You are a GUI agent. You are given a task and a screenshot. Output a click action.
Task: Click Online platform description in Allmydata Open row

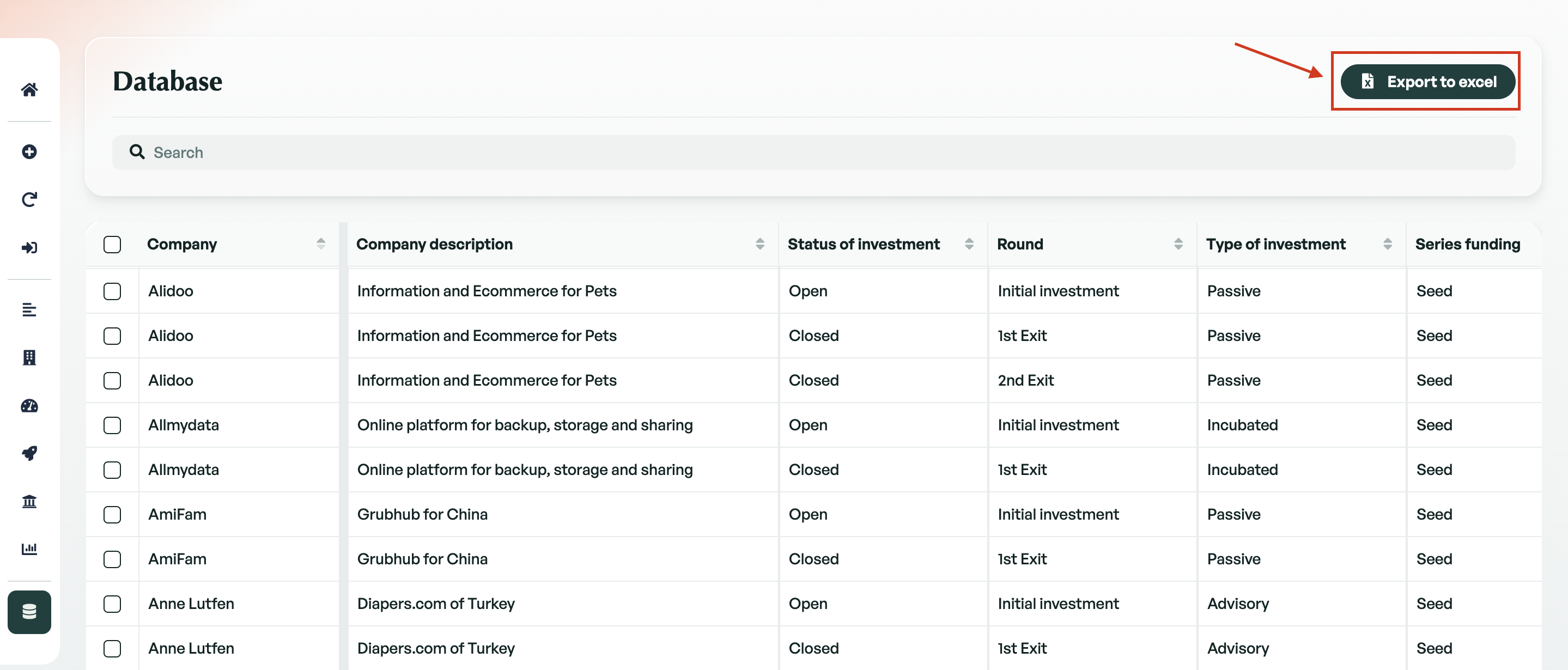525,425
